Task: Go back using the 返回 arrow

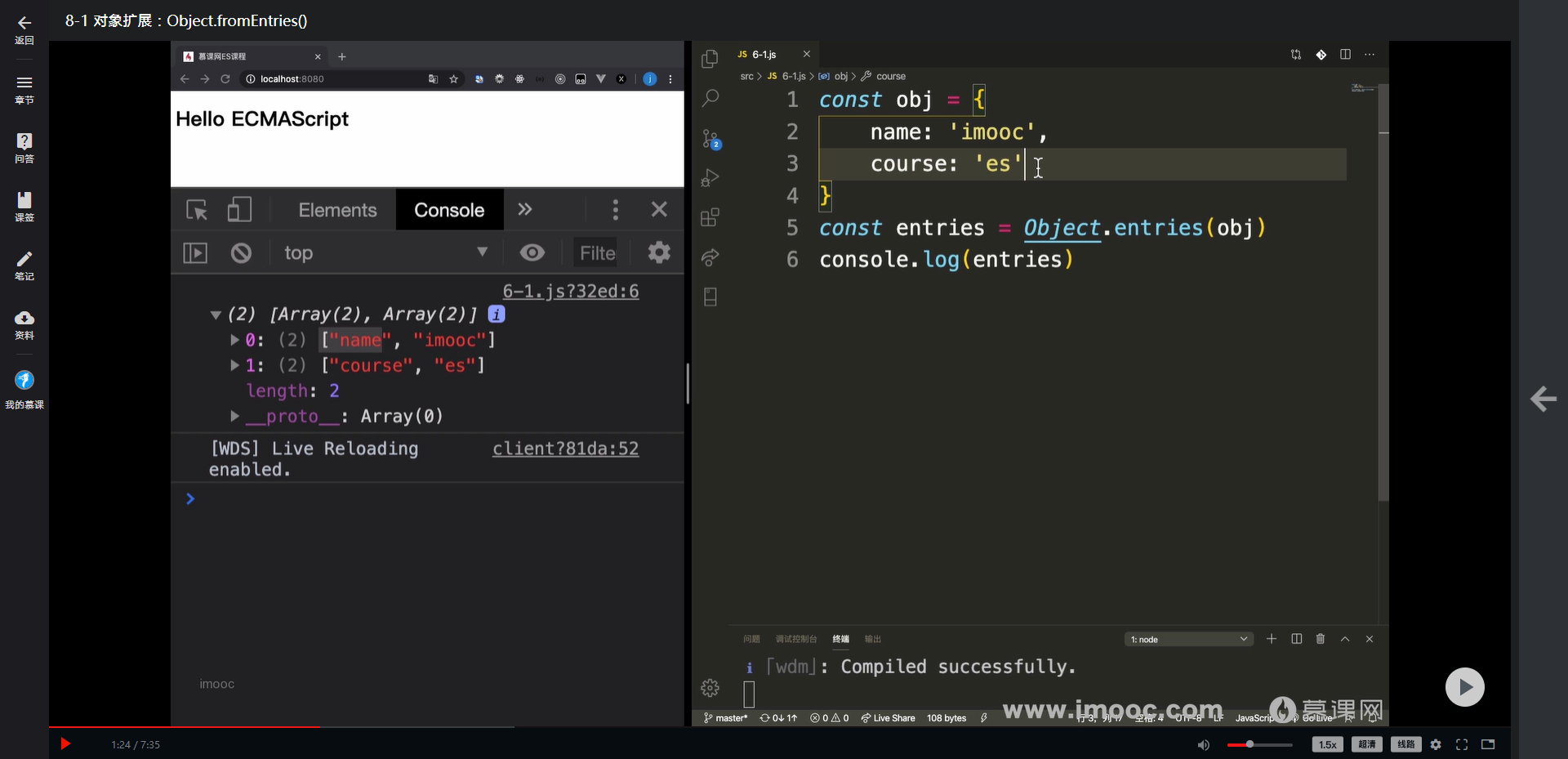Action: point(24,30)
